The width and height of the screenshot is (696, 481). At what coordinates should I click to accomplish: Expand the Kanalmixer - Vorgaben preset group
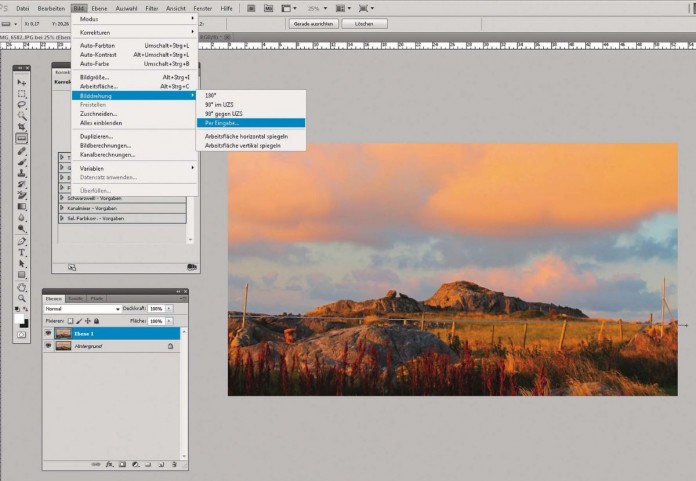pos(61,208)
